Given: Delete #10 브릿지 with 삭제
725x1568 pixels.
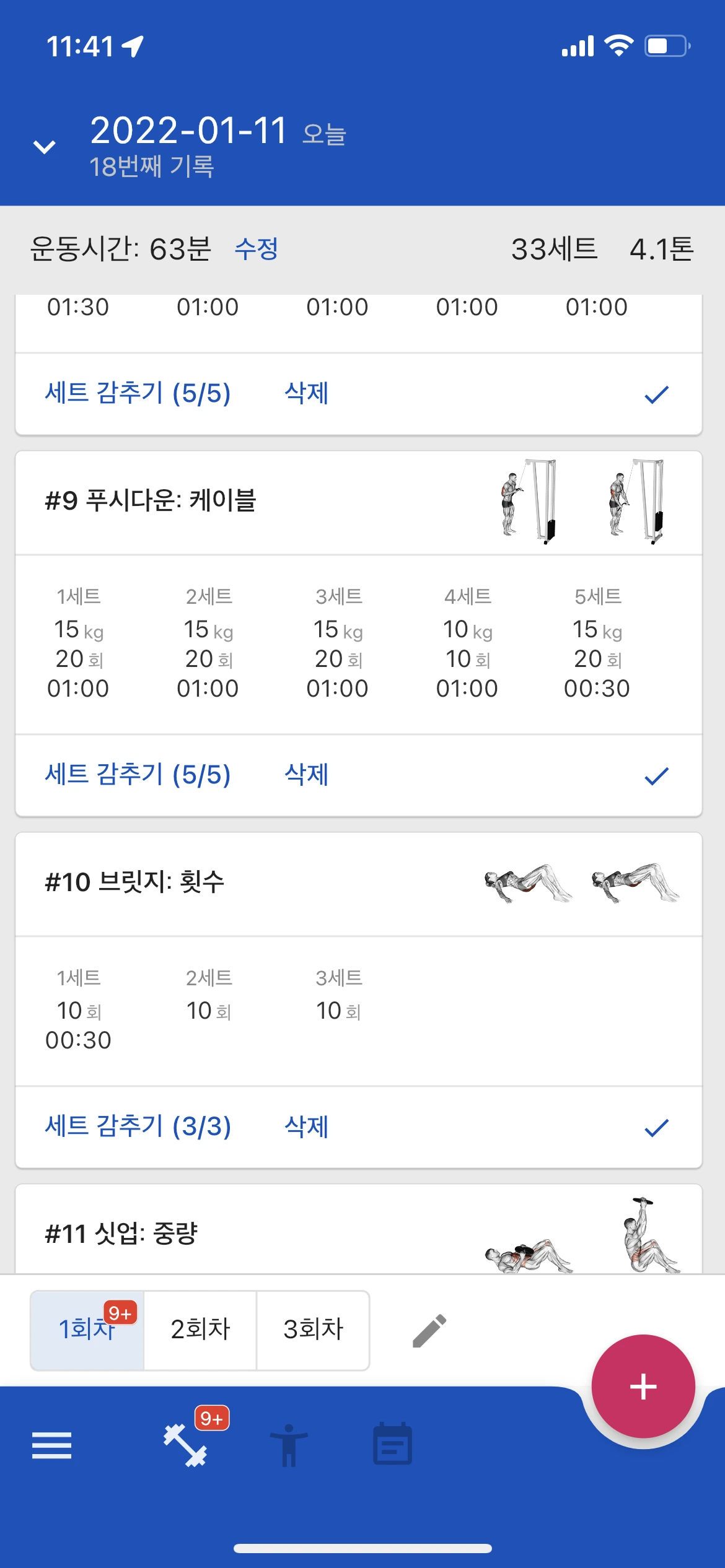Looking at the screenshot, I should click(306, 1127).
